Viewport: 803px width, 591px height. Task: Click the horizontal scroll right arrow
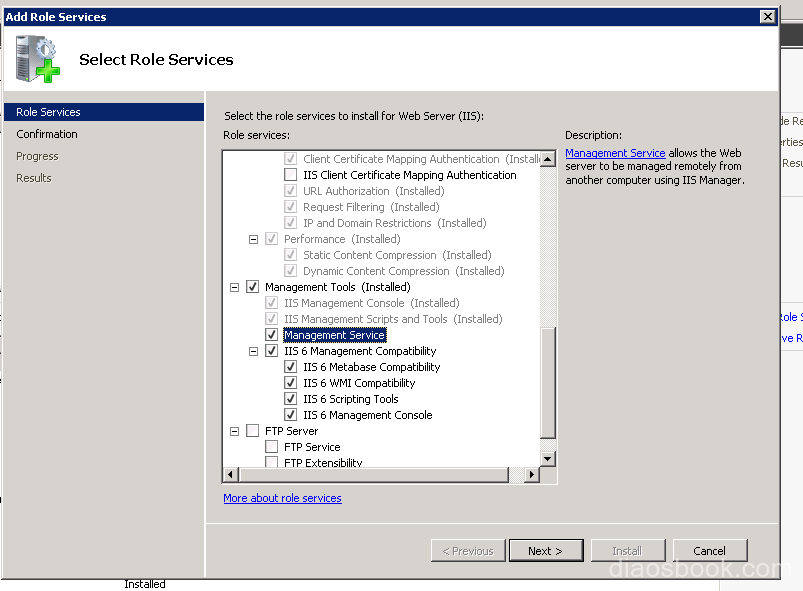532,475
